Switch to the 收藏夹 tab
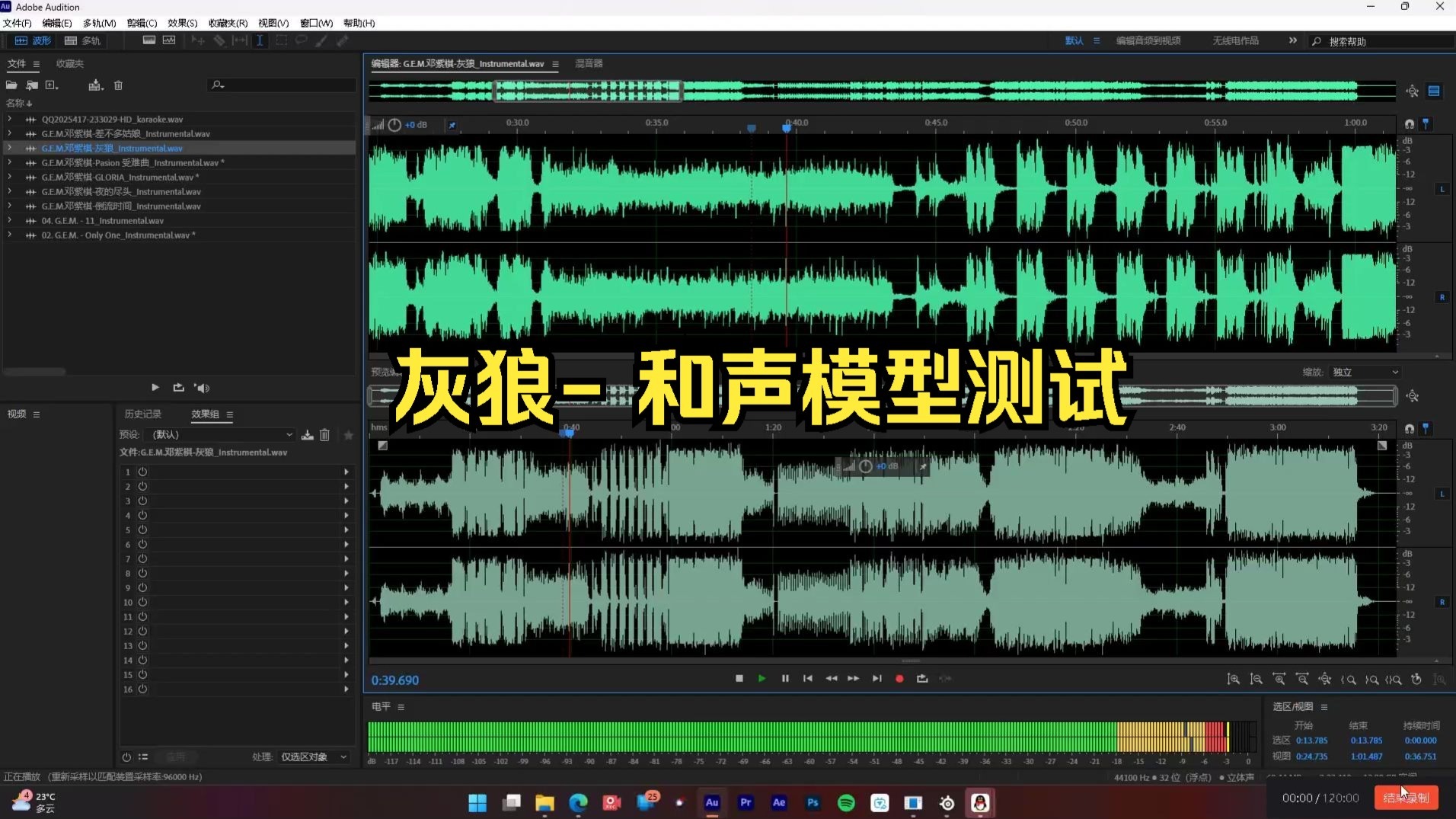The width and height of the screenshot is (1456, 819). tap(70, 63)
